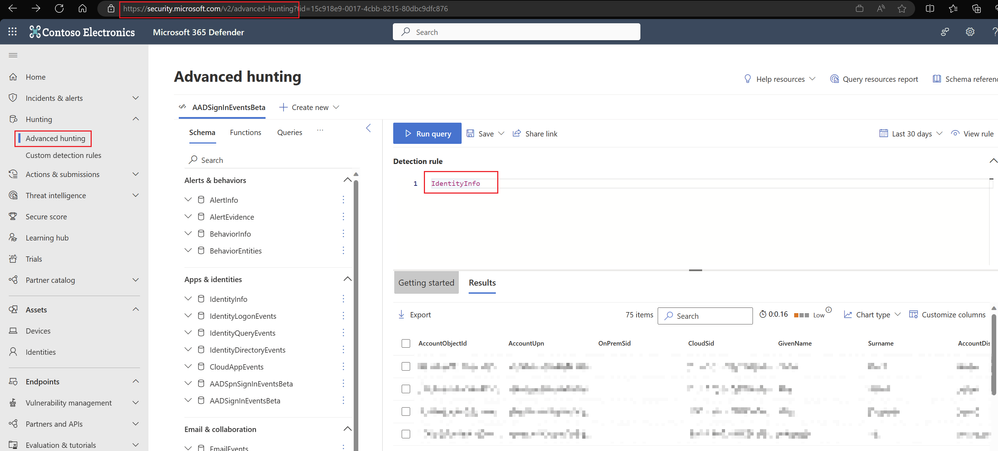This screenshot has width=998, height=451.
Task: Collapse the schema pane with left chevron
Action: point(368,128)
